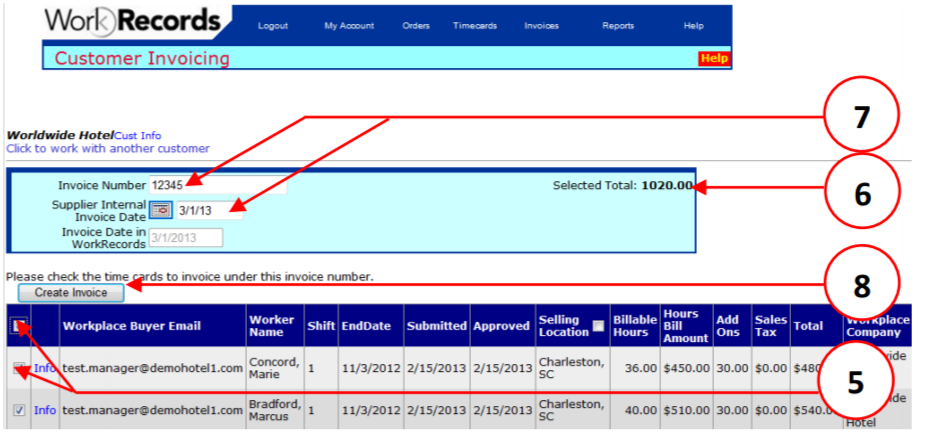The width and height of the screenshot is (935, 442).
Task: Uncheck the Concord, Marie time card checkbox
Action: [18, 368]
